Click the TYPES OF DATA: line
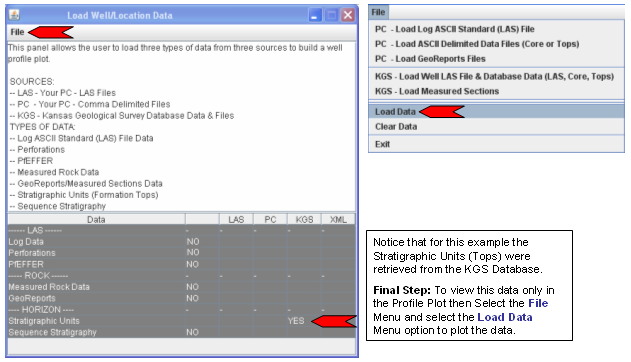631x362 pixels. (x=42, y=127)
